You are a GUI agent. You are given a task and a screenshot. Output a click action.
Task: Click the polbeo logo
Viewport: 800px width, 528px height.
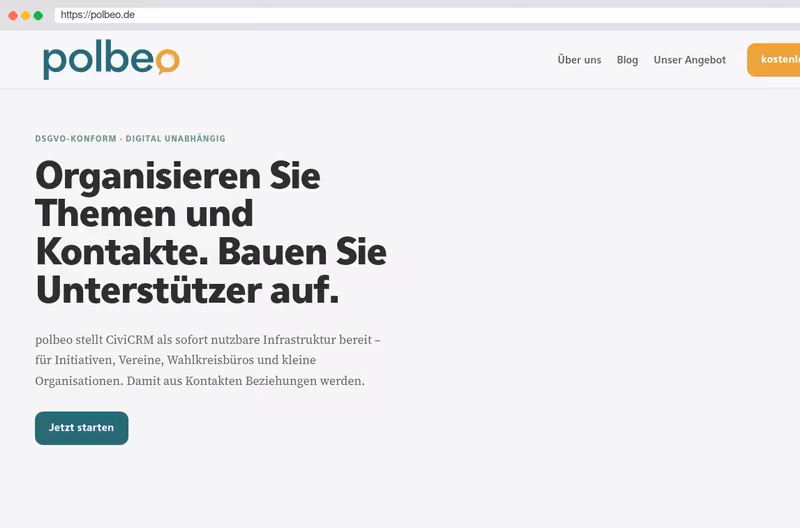(111, 59)
